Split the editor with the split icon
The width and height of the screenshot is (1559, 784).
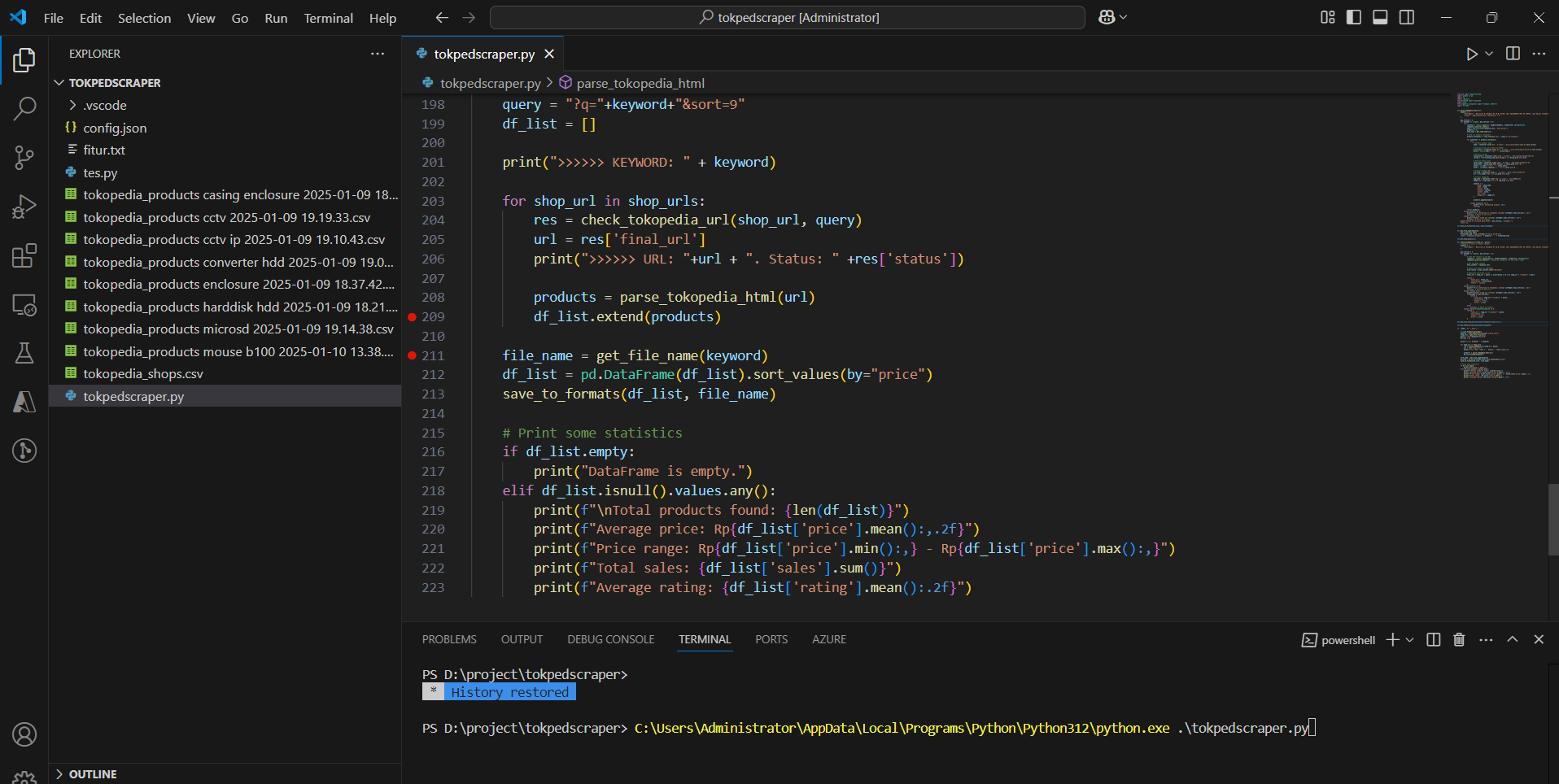pyautogui.click(x=1512, y=54)
